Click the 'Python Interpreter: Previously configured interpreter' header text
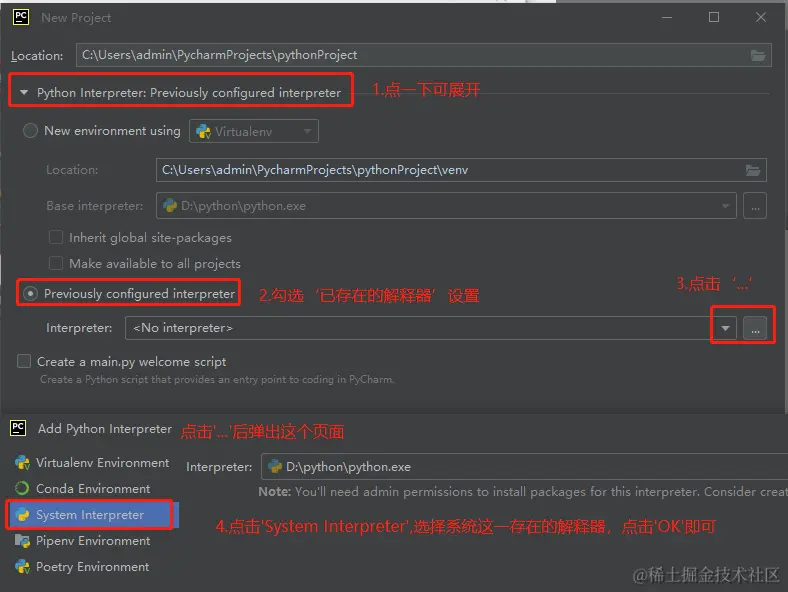 (188, 92)
